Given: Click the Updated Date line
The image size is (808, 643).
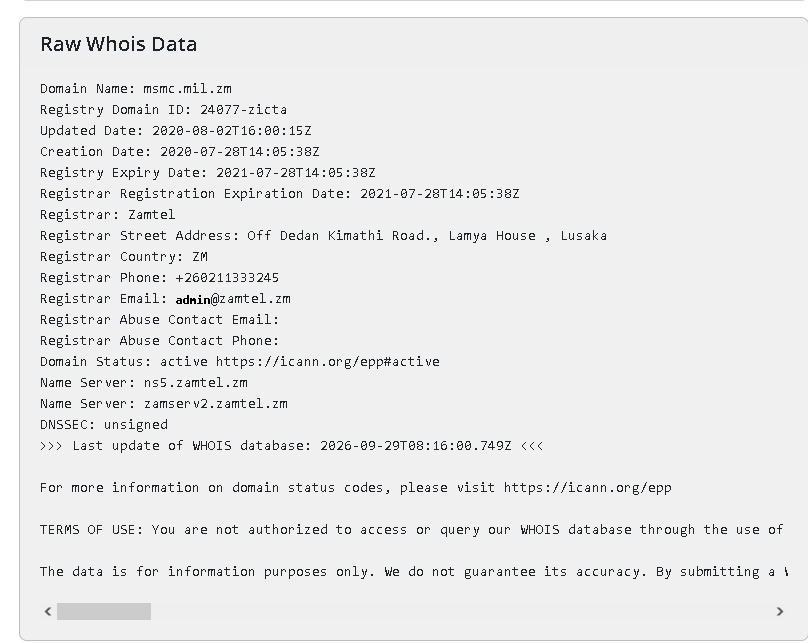Looking at the screenshot, I should pyautogui.click(x=176, y=131).
